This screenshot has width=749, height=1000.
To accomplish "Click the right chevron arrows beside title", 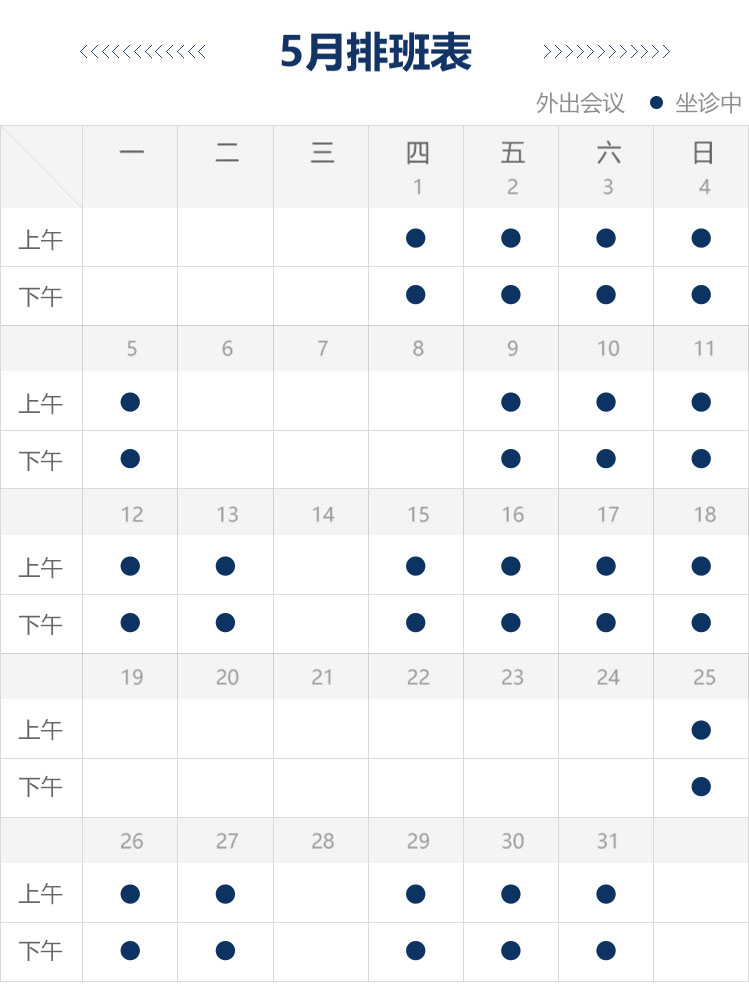I will (606, 52).
